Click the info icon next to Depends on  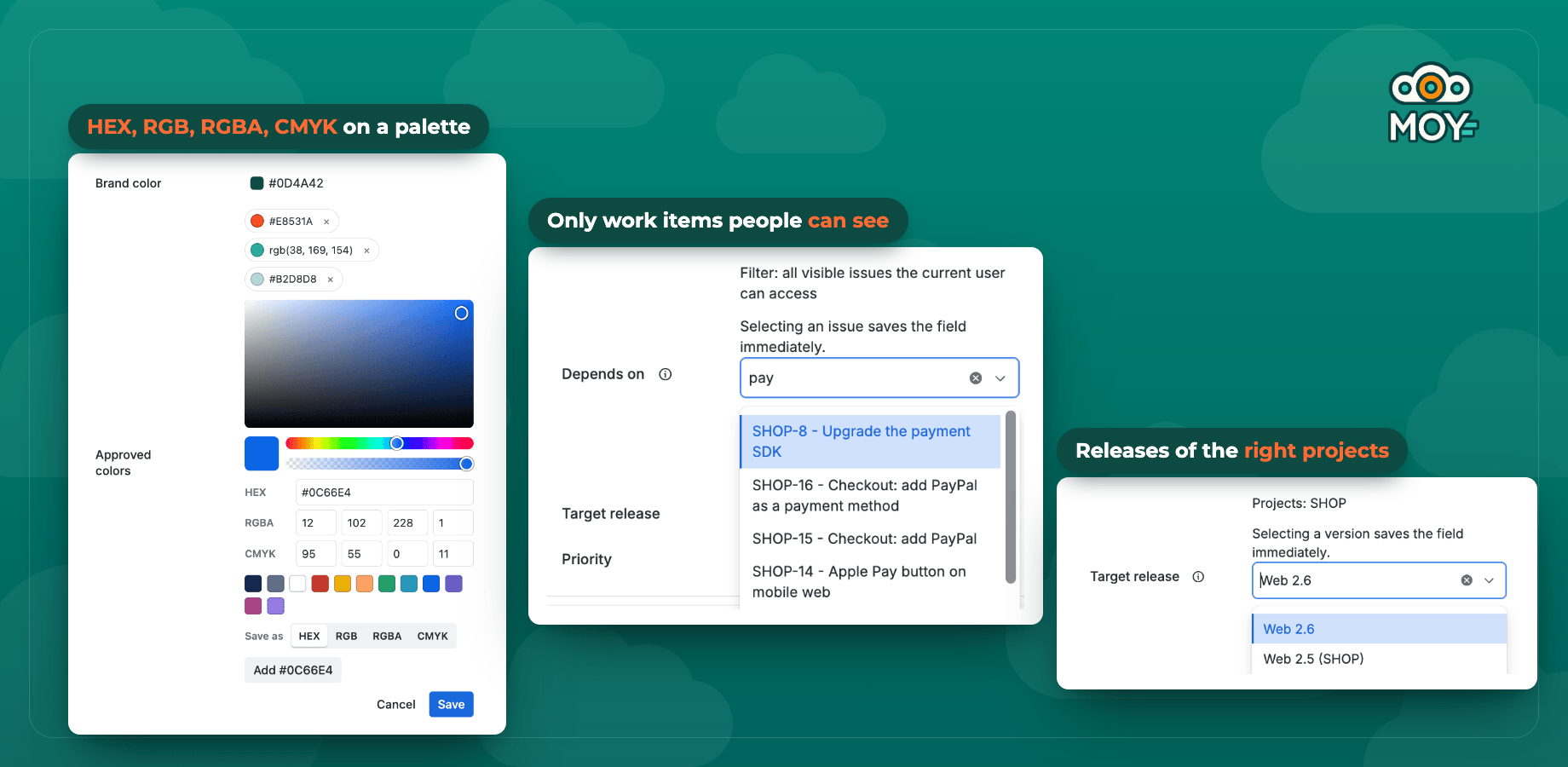(x=666, y=374)
